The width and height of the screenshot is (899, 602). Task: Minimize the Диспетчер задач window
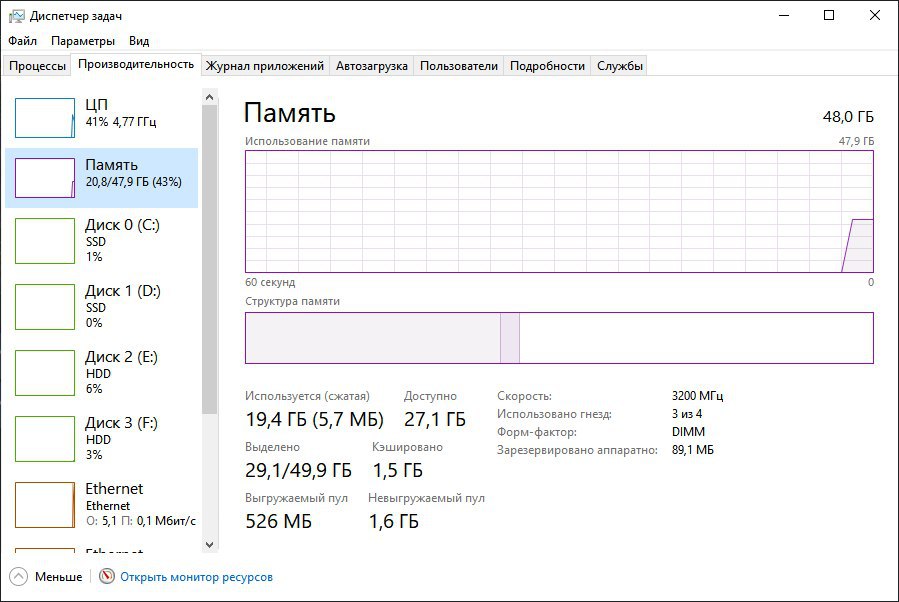784,15
